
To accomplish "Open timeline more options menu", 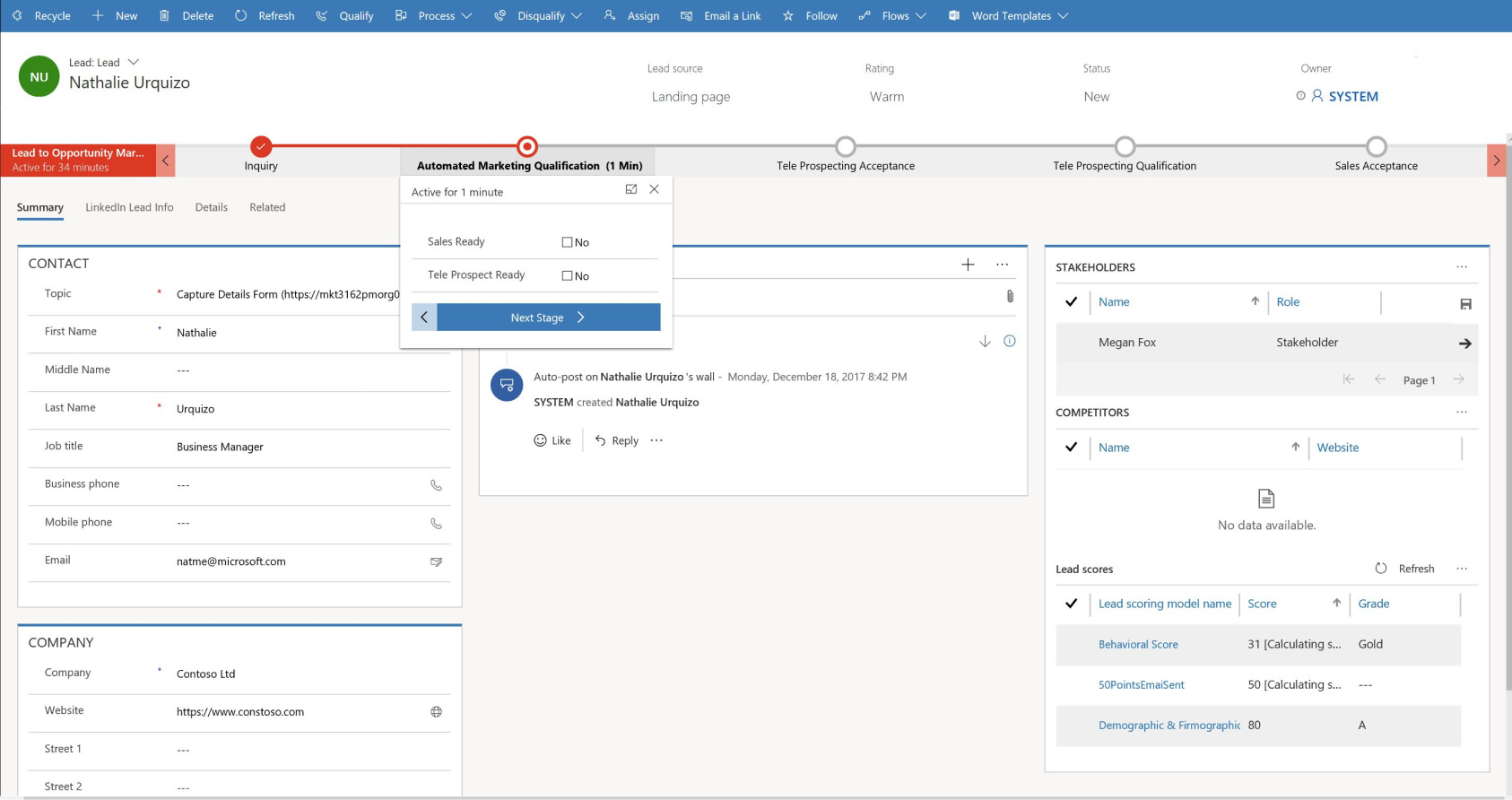I will [x=1002, y=265].
